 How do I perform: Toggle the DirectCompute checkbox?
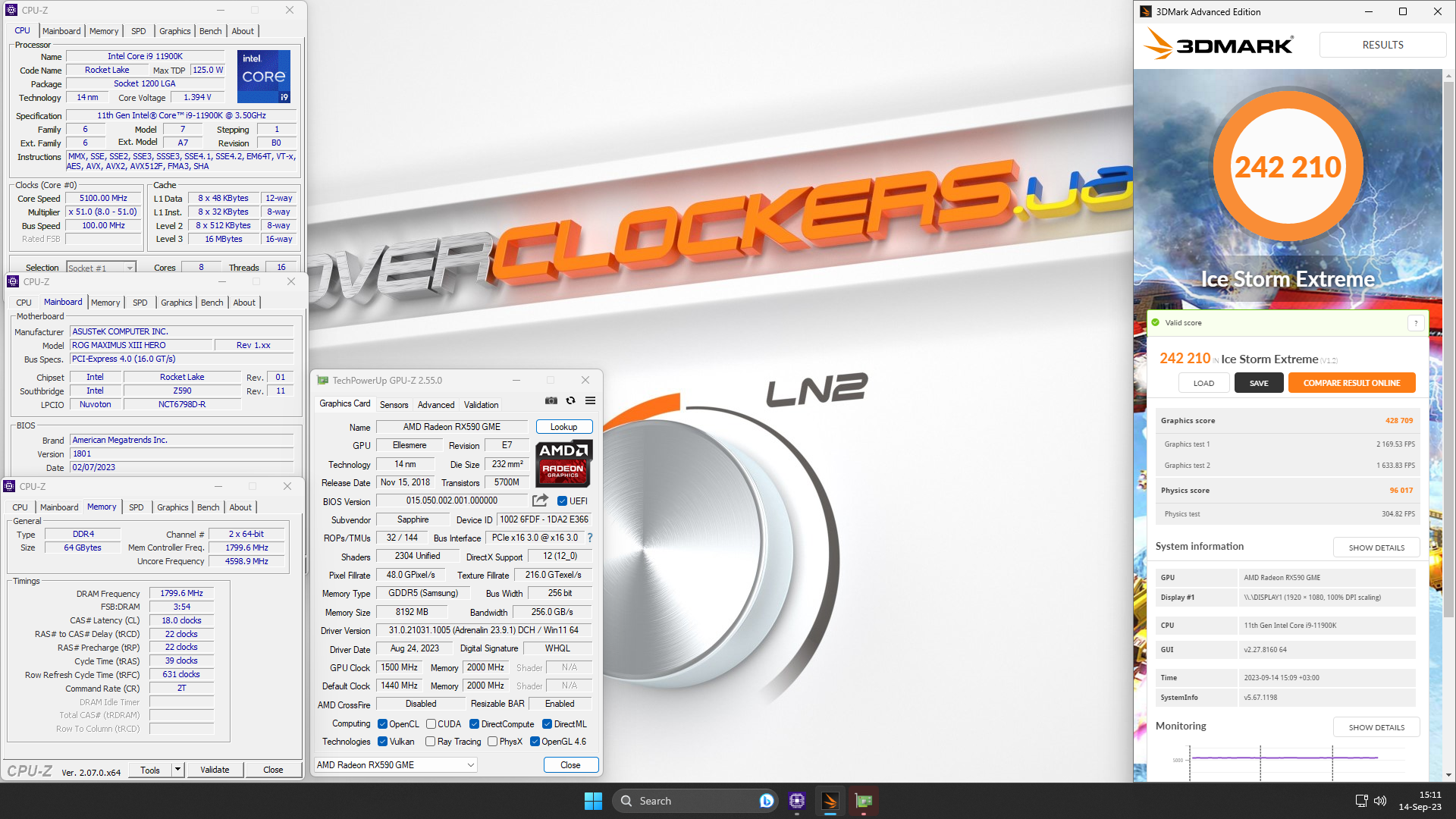click(x=474, y=724)
